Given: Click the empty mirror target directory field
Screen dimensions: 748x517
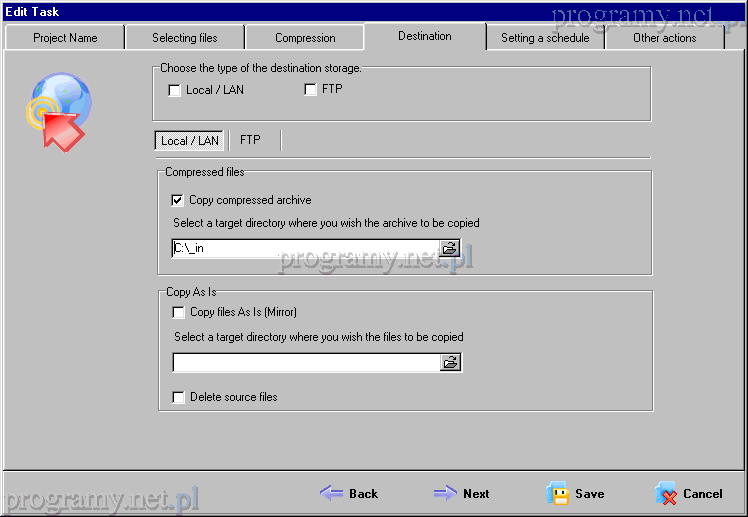Looking at the screenshot, I should coord(305,362).
